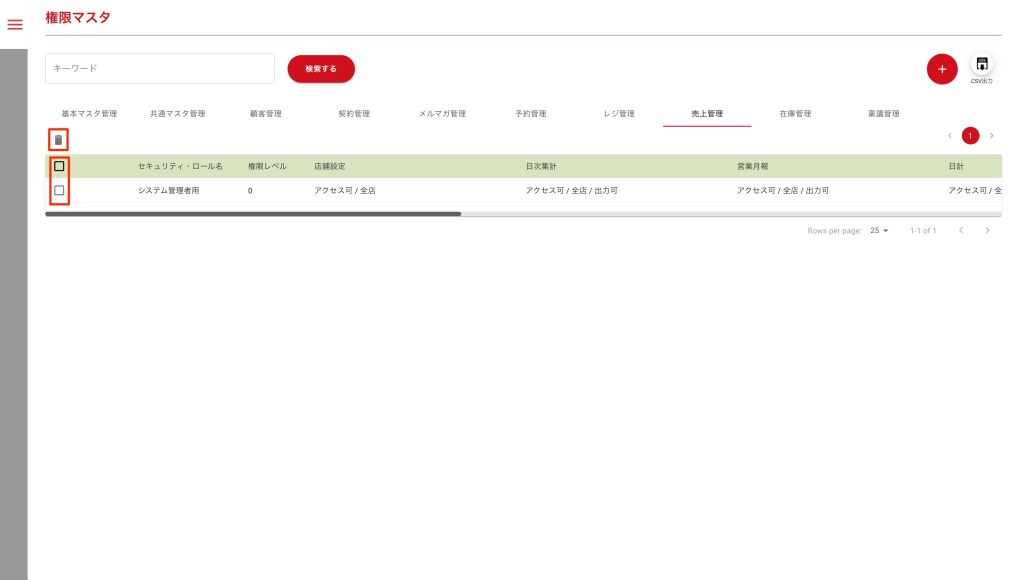Go to previous page chevron above table
Image resolution: width=1024 pixels, height=580 pixels.
(949, 136)
